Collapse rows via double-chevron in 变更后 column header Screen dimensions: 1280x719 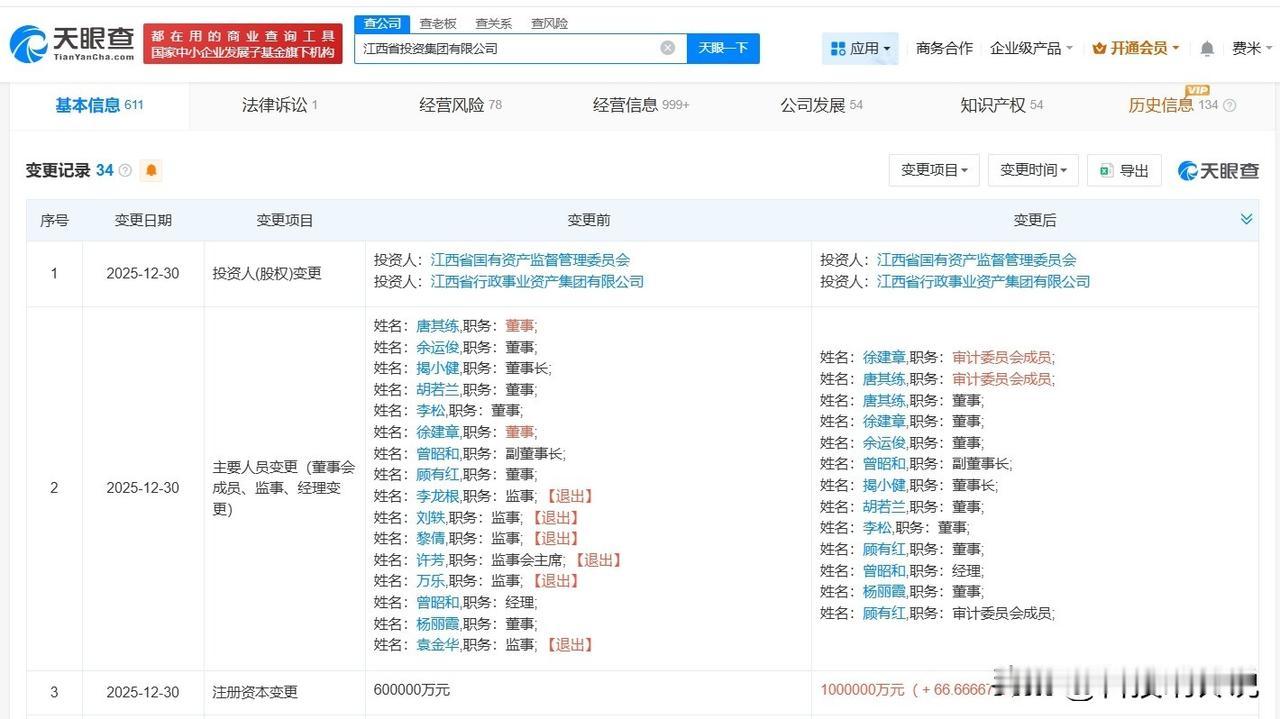coord(1246,218)
